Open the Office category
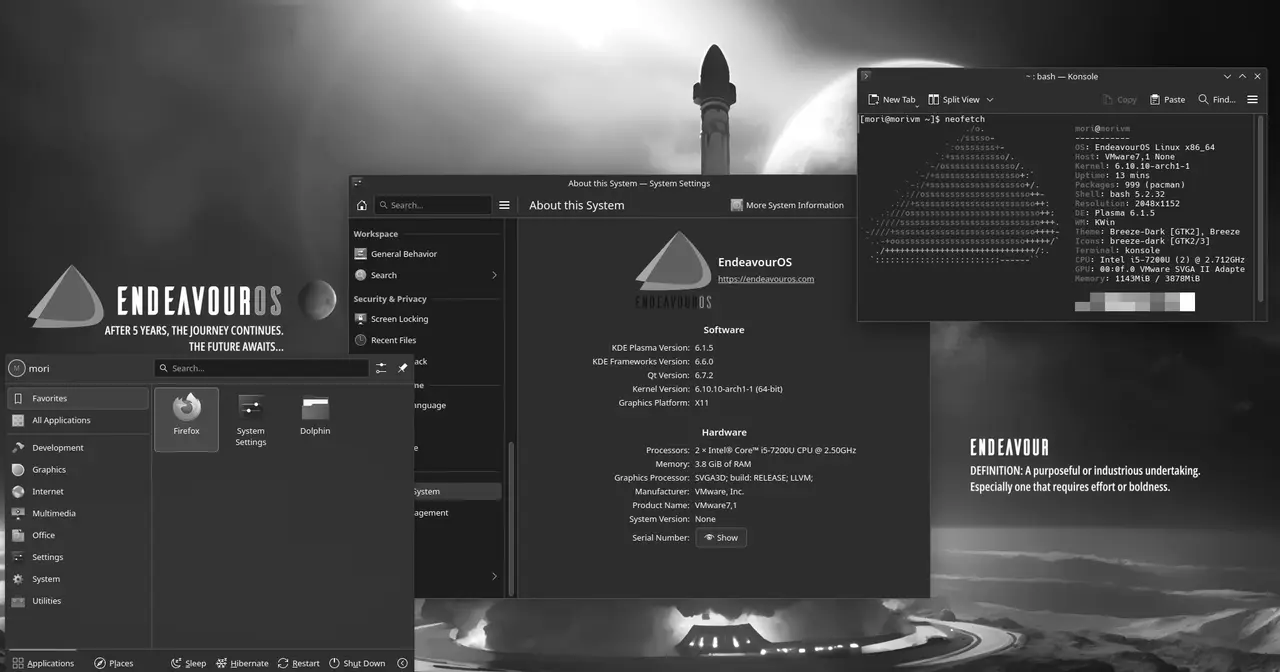The height and width of the screenshot is (672, 1280). [78, 535]
